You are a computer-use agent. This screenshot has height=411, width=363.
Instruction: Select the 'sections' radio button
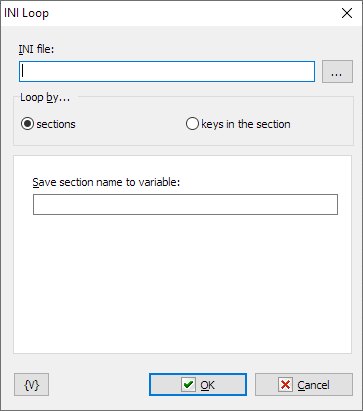(27, 124)
